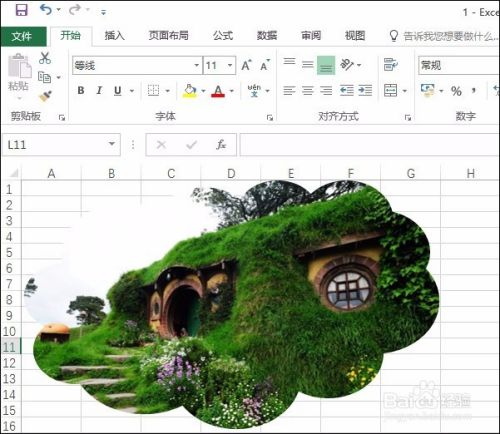Select the Format Painter brush
This screenshot has height=434, width=500.
[45, 96]
